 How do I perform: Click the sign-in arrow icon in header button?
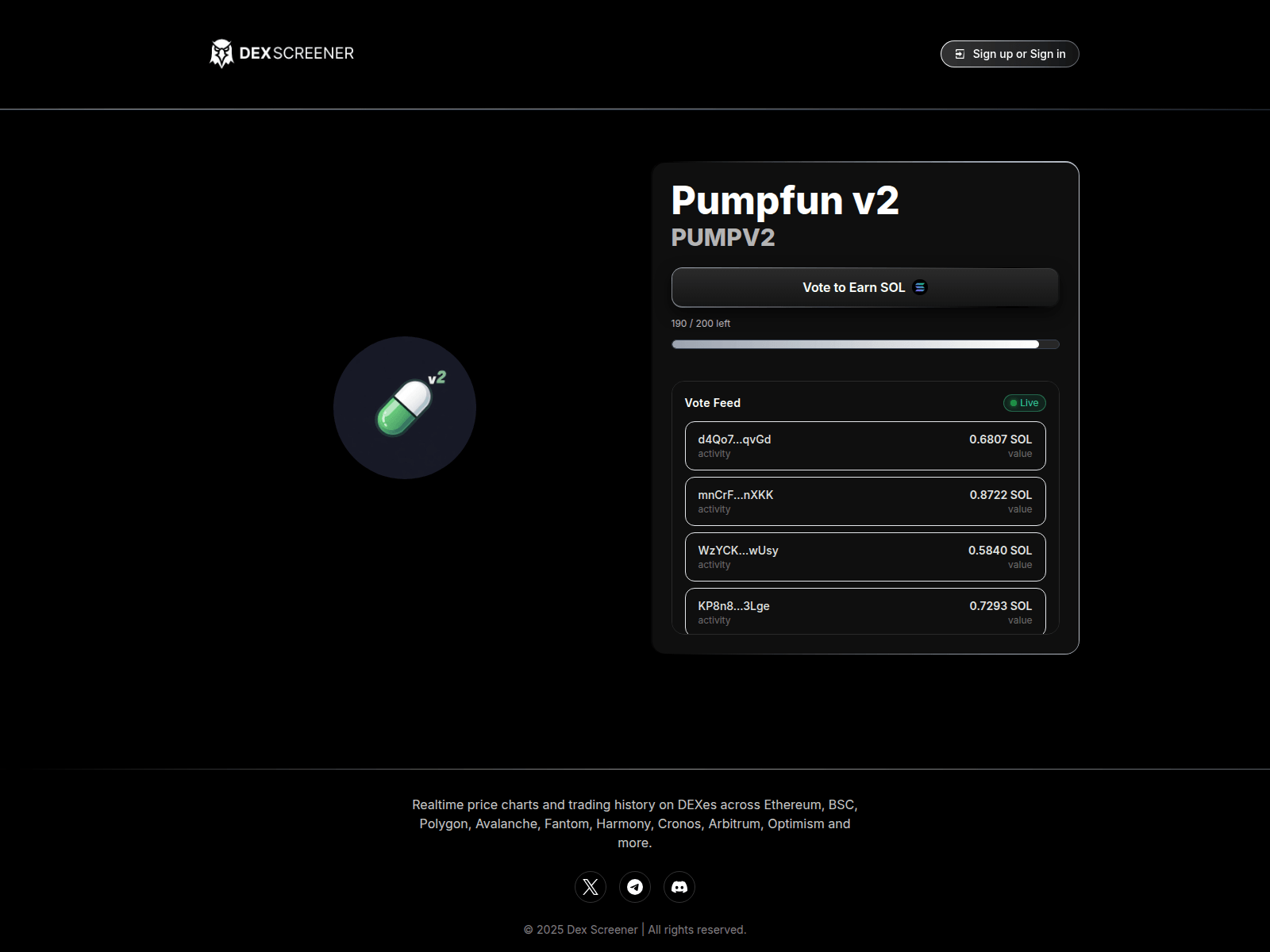click(960, 54)
